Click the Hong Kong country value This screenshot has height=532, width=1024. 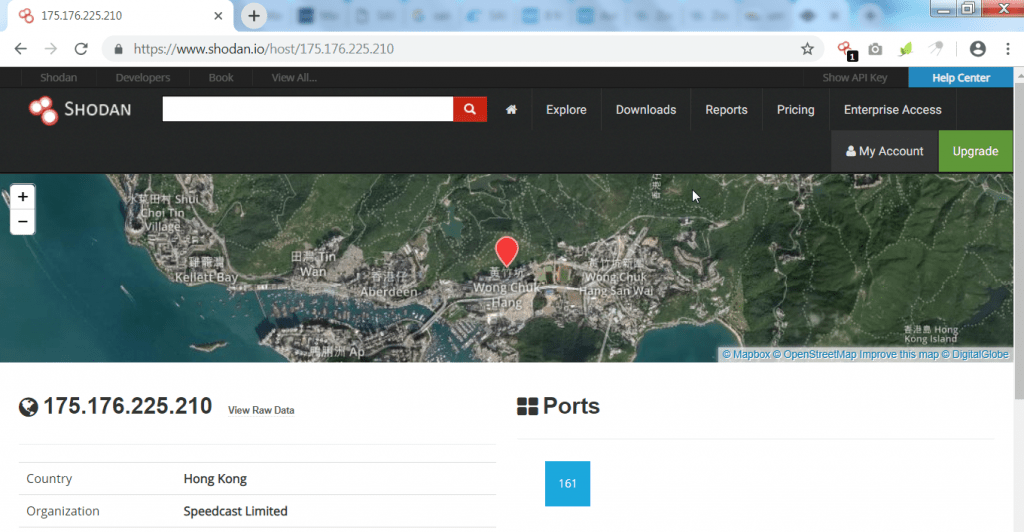(x=215, y=478)
